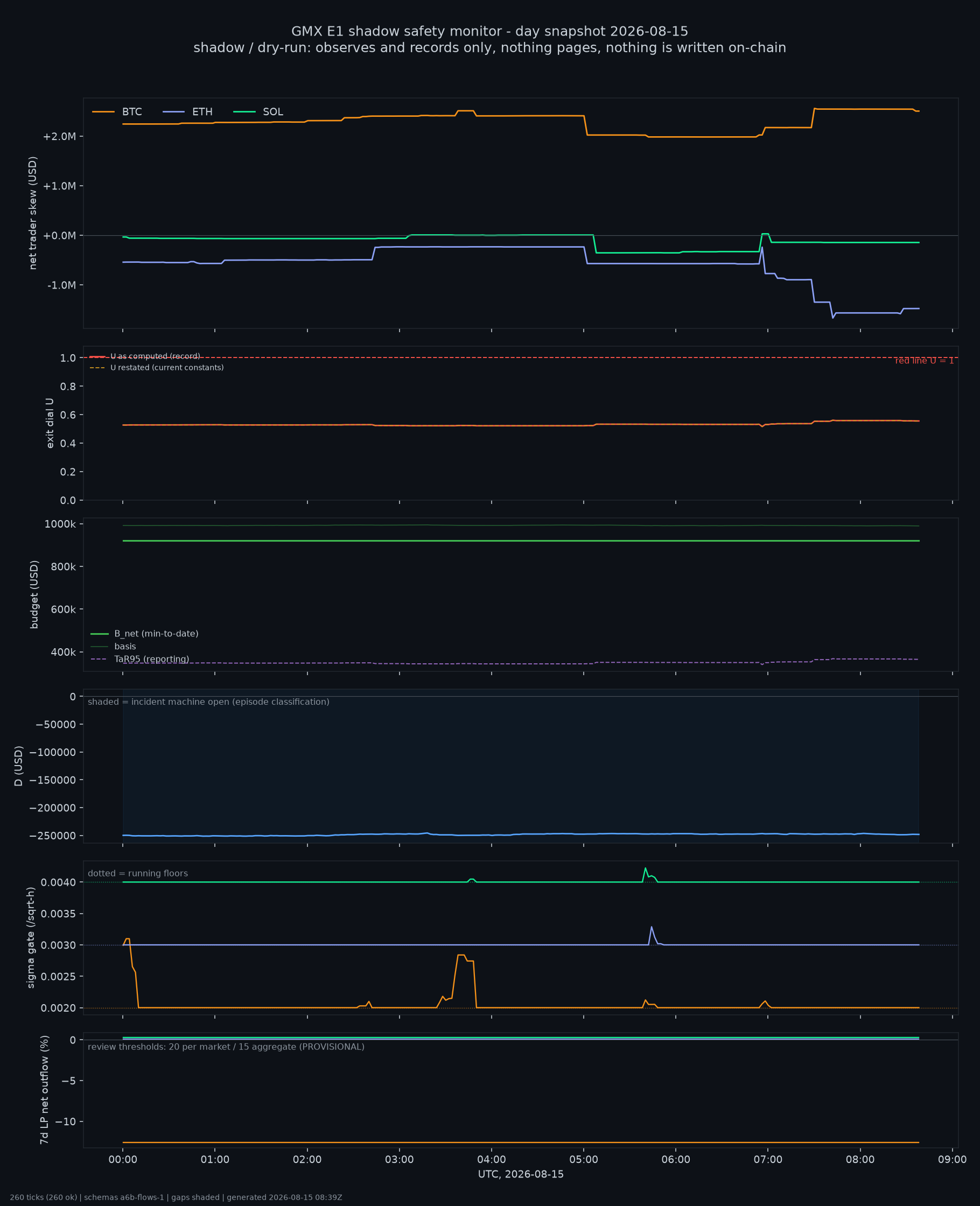Click the '+2.0M' skew tick label
Screen dimensions: 980x1206
[x=59, y=137]
